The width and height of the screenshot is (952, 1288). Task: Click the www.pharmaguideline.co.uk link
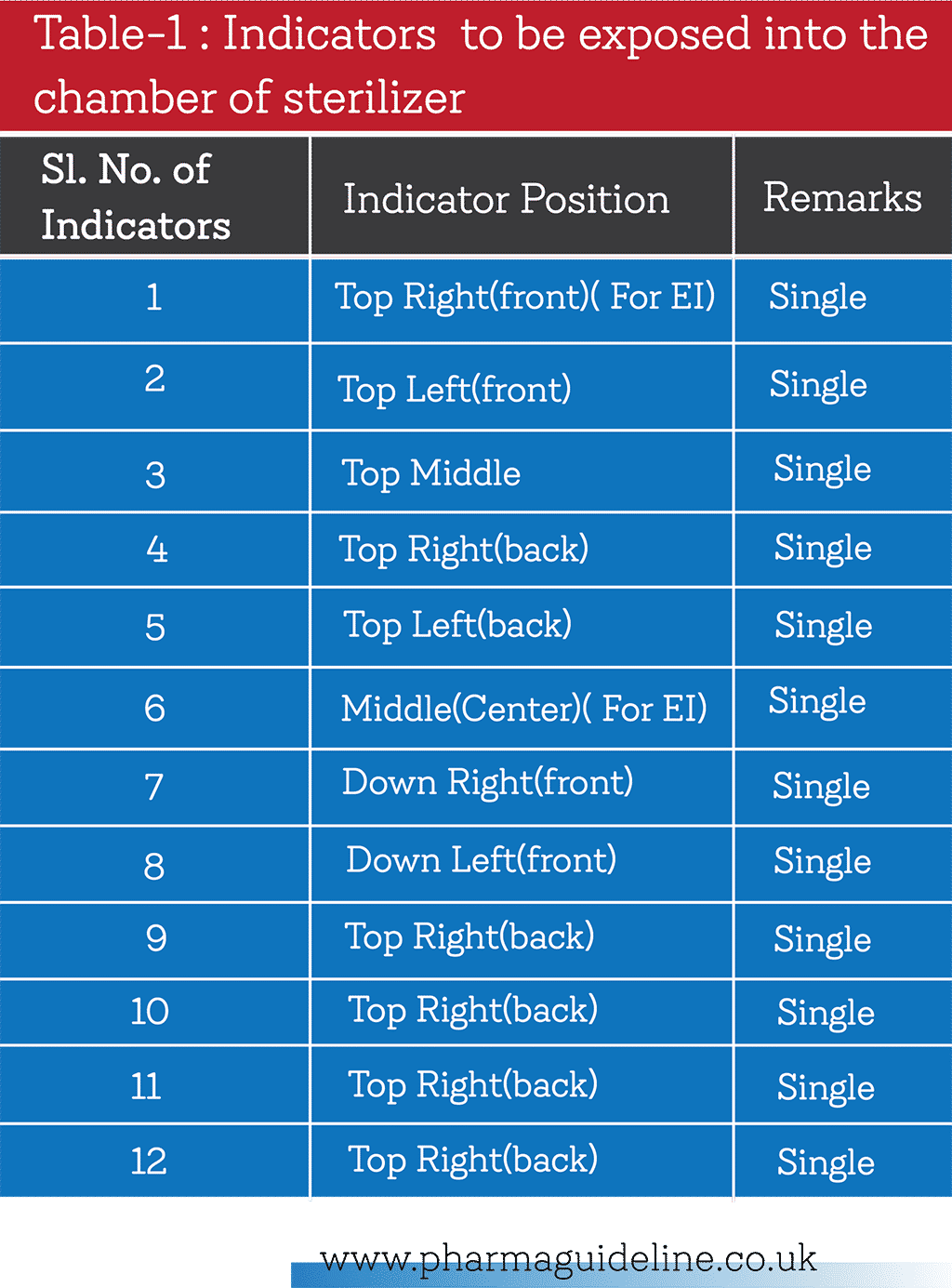(x=568, y=1259)
